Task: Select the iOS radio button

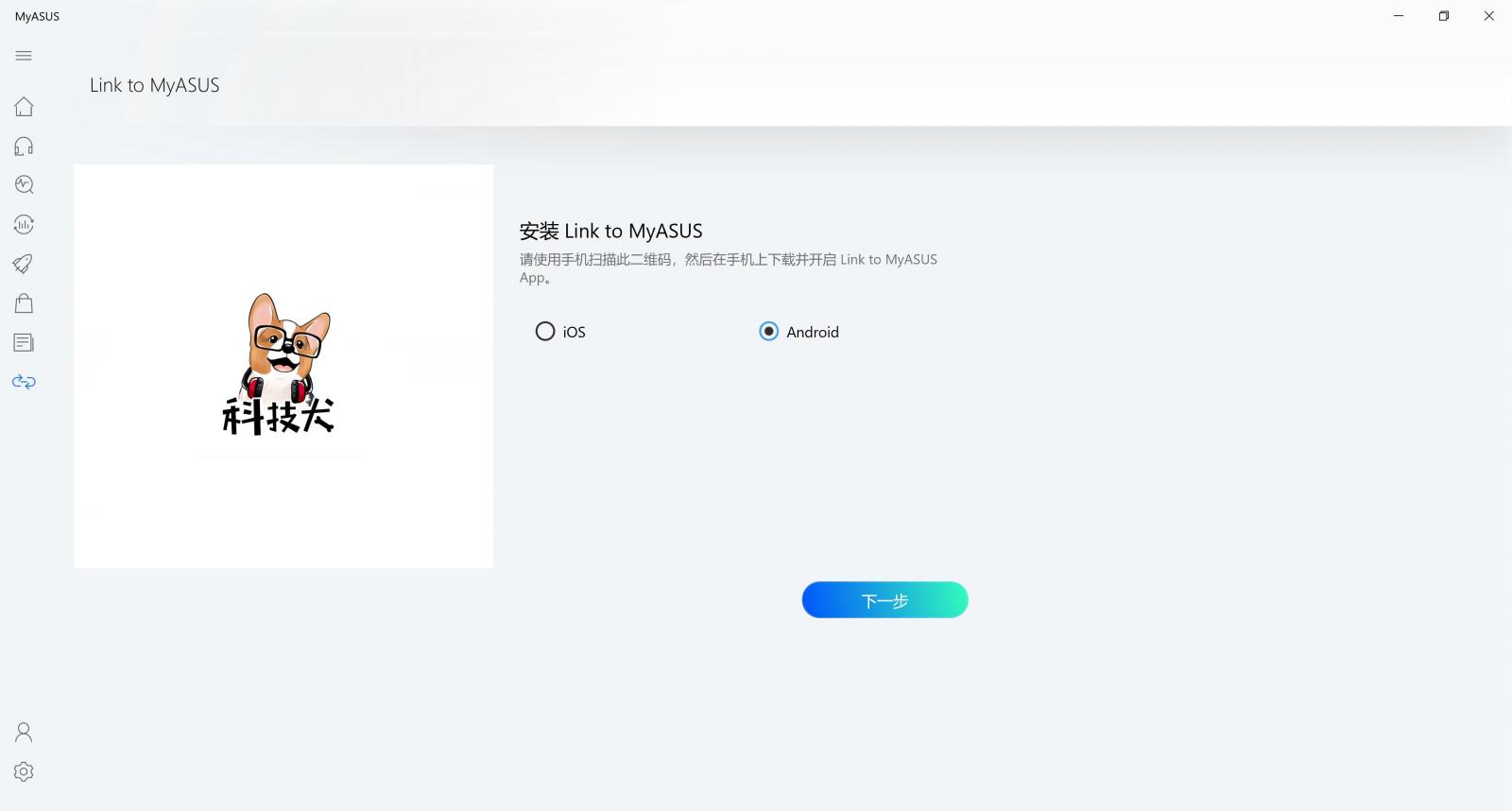Action: [x=545, y=331]
